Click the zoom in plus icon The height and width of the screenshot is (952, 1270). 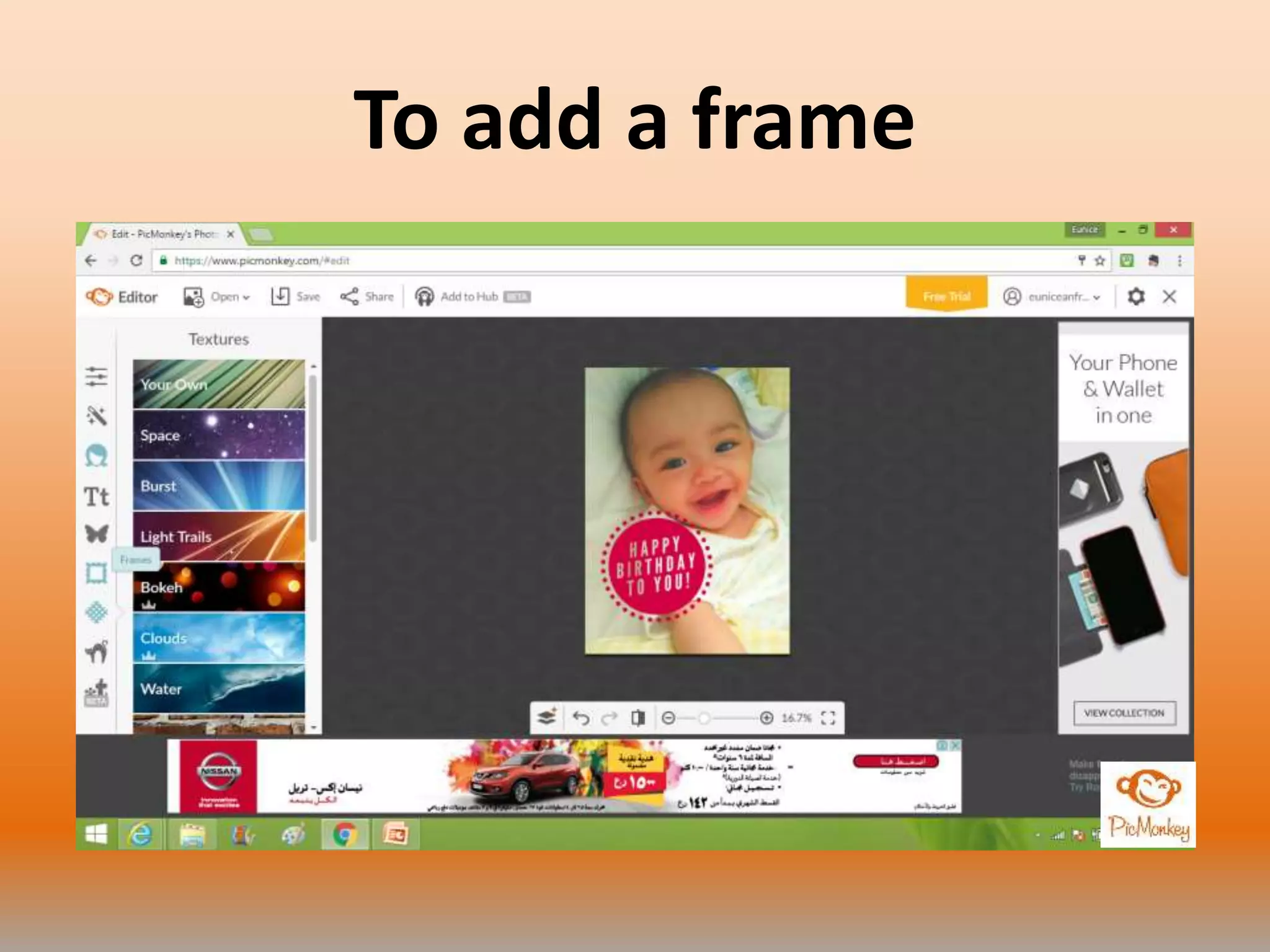point(766,718)
